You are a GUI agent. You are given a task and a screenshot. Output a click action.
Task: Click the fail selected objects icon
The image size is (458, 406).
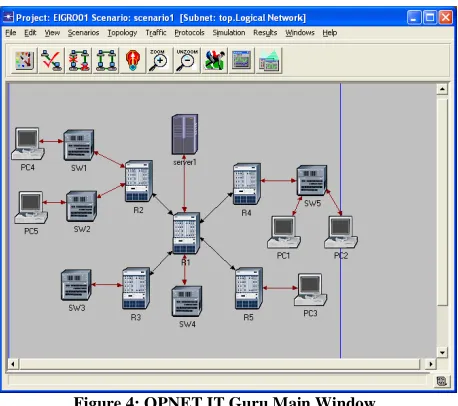(79, 60)
